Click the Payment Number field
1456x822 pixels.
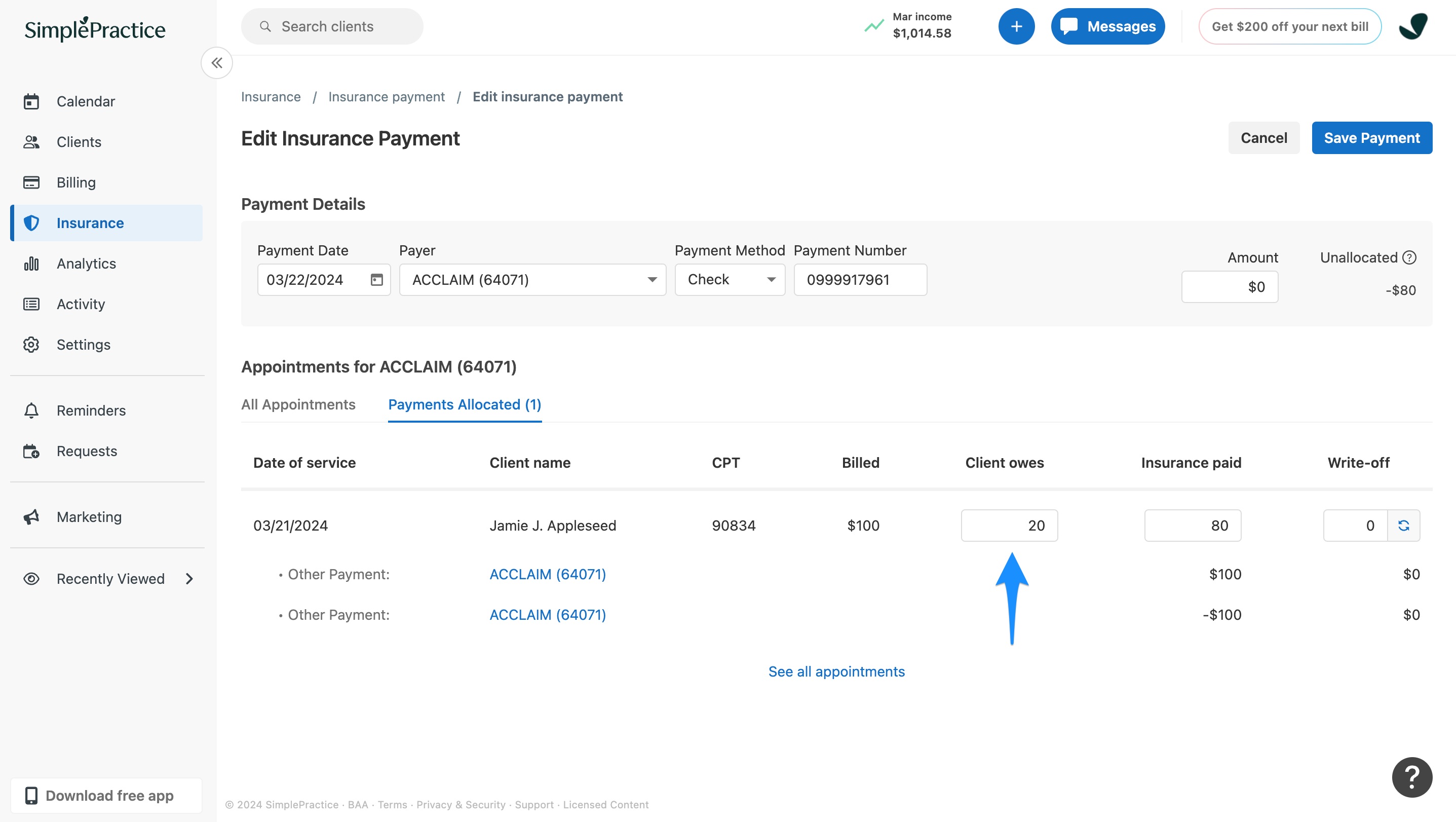coord(860,280)
